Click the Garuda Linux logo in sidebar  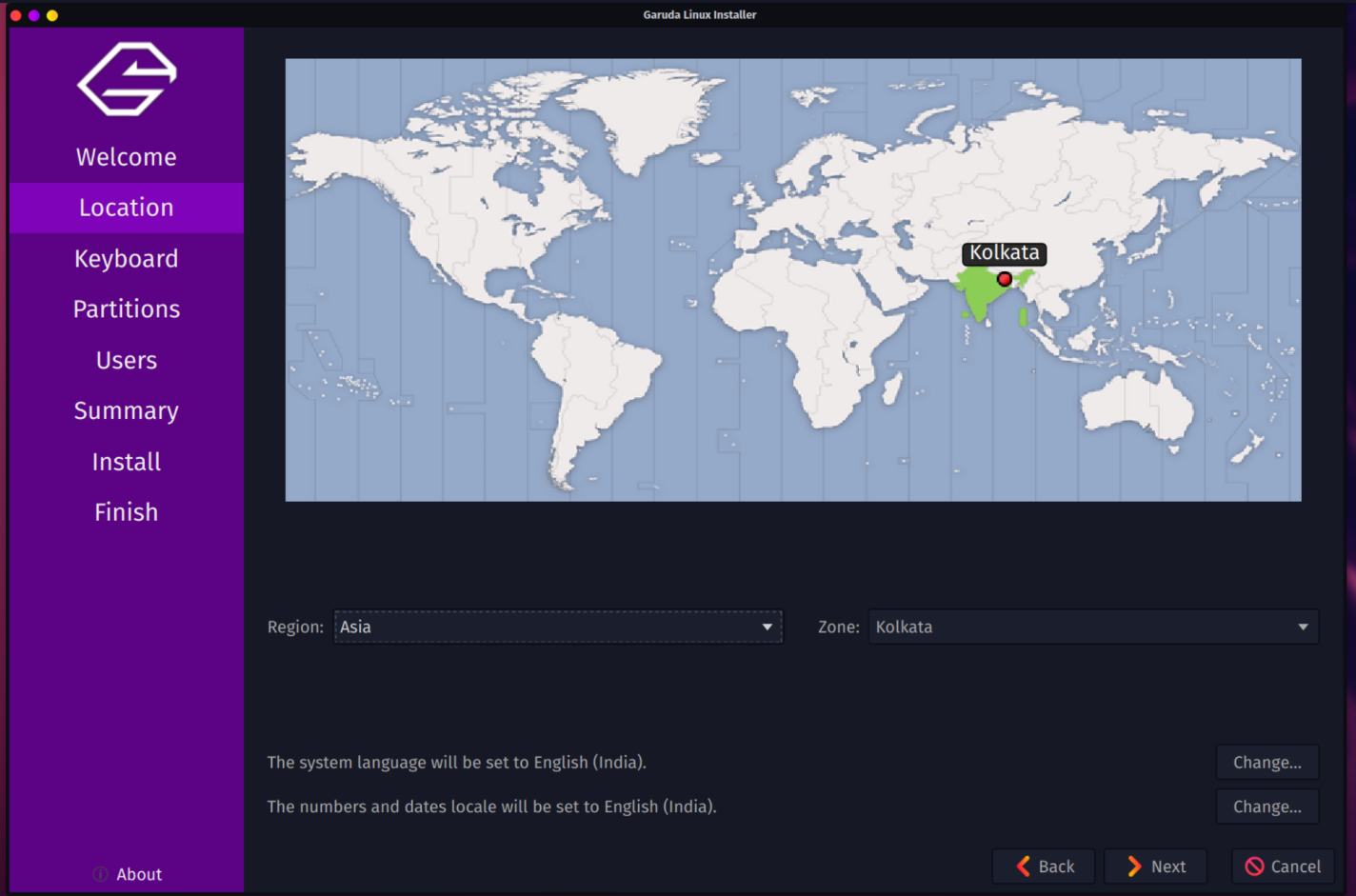click(126, 79)
